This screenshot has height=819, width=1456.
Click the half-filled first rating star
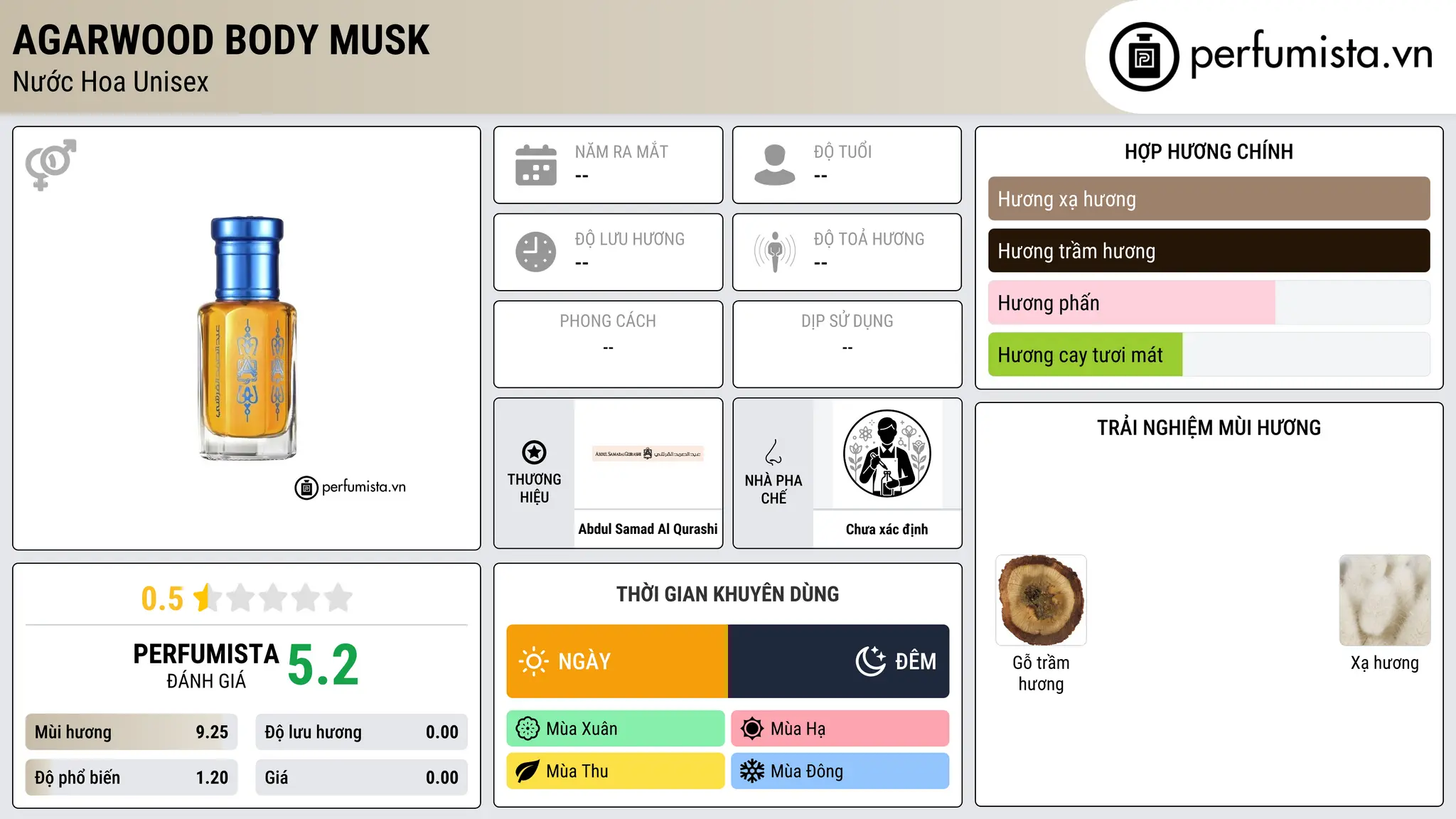208,597
